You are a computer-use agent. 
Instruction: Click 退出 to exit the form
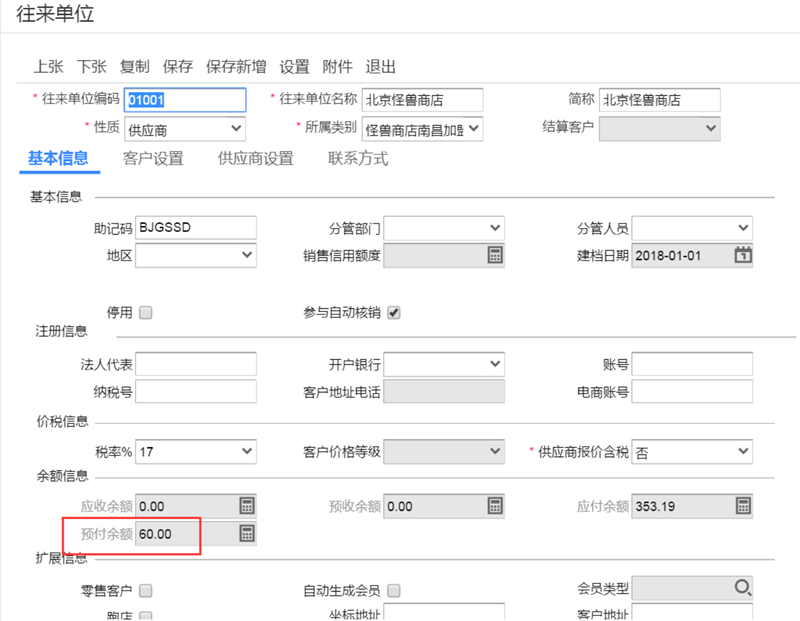pos(380,66)
